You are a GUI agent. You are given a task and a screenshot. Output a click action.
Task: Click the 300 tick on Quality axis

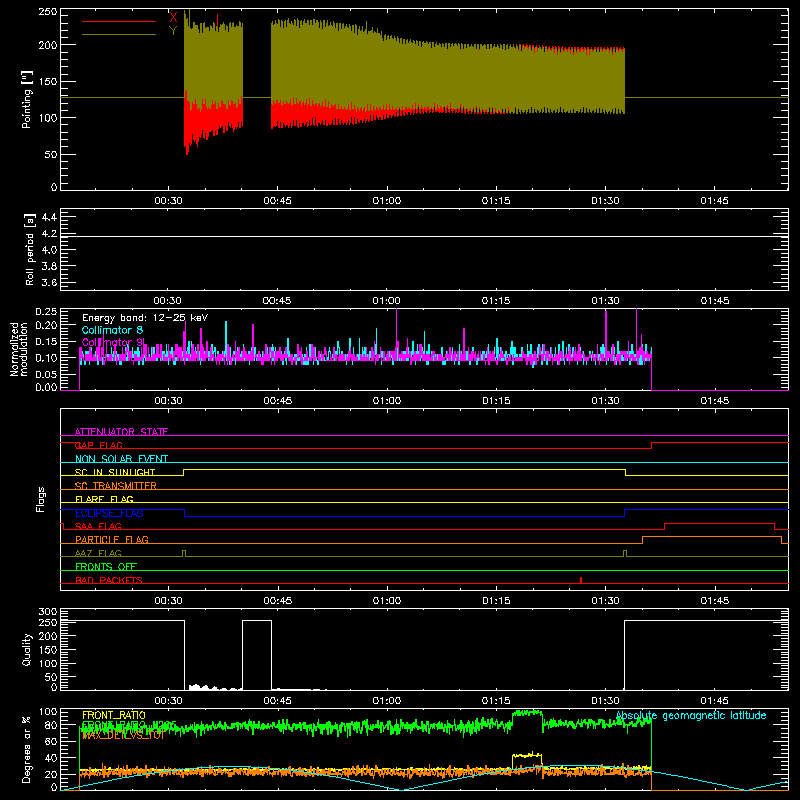[x=48, y=612]
